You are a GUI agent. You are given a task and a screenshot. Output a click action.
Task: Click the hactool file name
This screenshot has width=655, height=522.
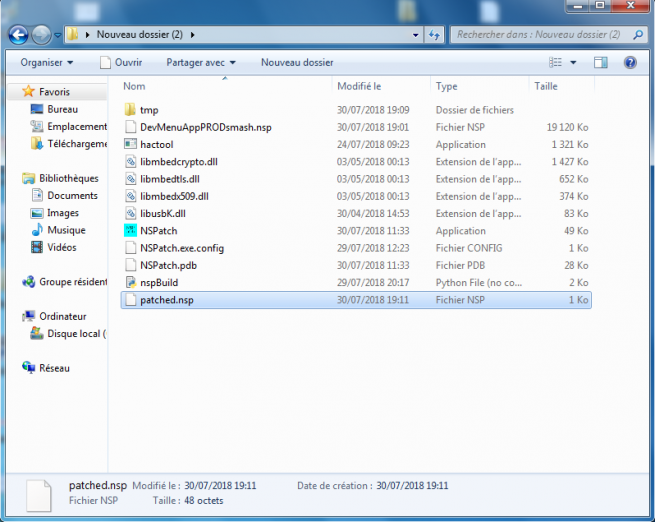click(x=157, y=144)
